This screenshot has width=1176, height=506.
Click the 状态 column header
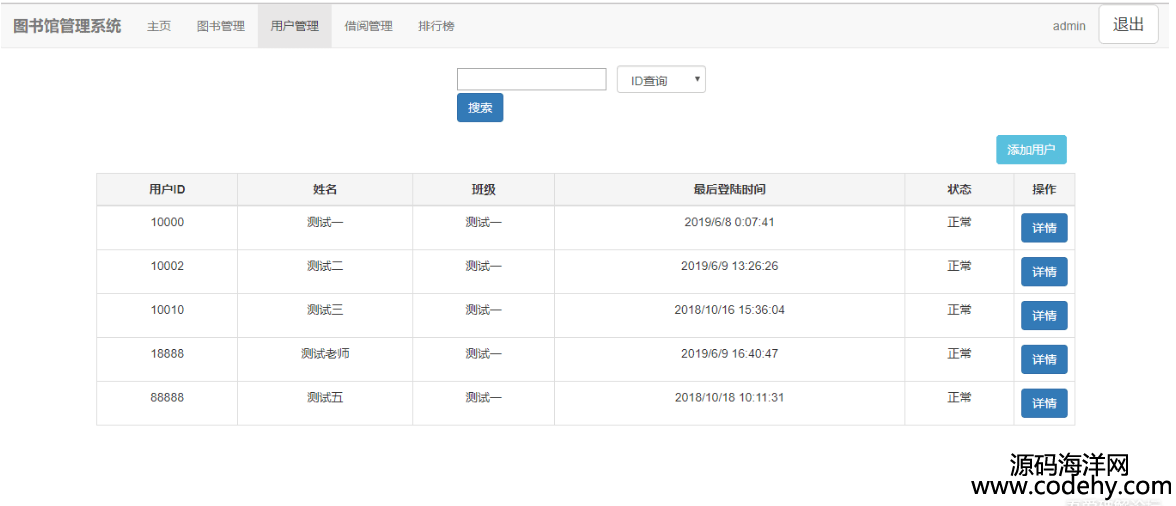[959, 190]
